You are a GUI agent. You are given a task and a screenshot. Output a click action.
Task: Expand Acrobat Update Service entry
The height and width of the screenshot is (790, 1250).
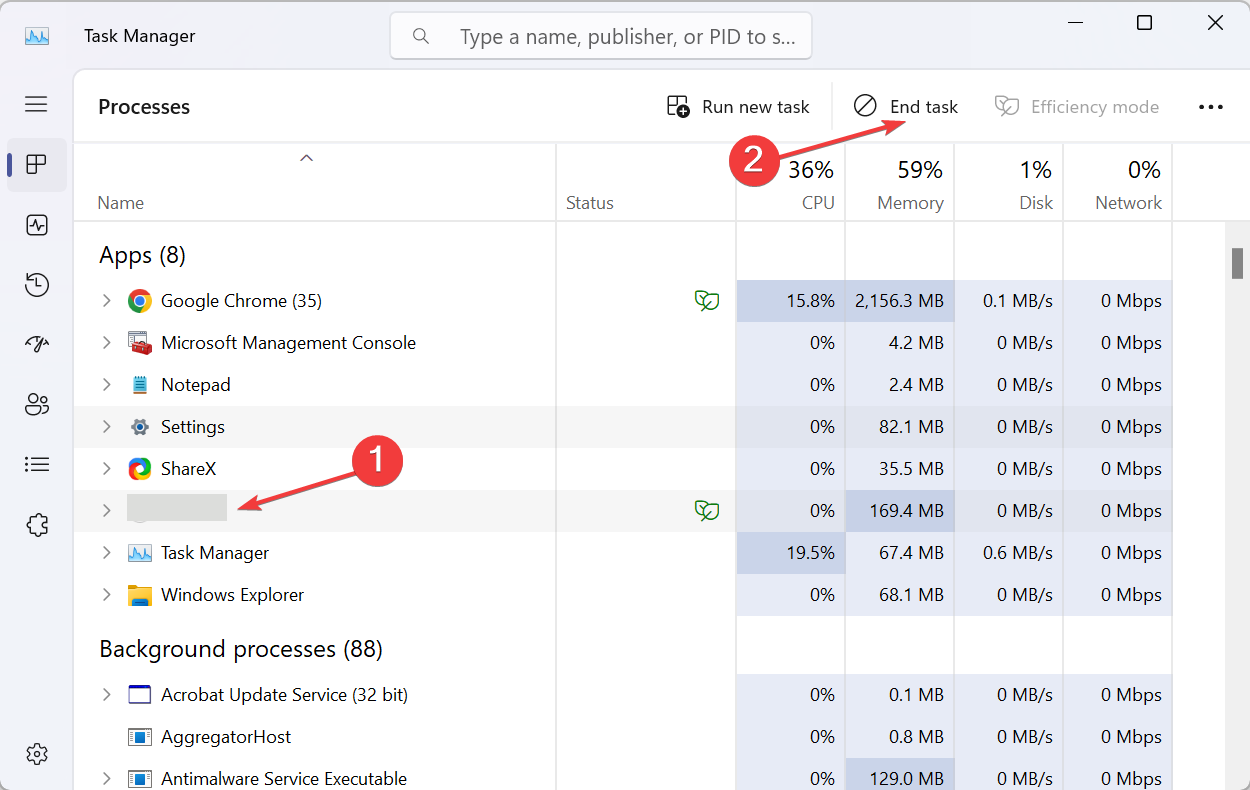(x=107, y=694)
